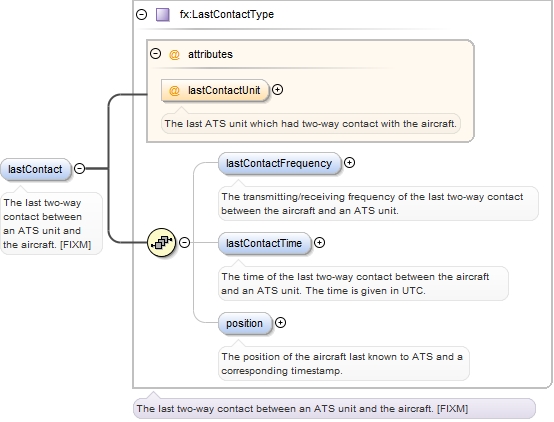
Task: Select the lastContactFrequency element node
Action: point(279,163)
